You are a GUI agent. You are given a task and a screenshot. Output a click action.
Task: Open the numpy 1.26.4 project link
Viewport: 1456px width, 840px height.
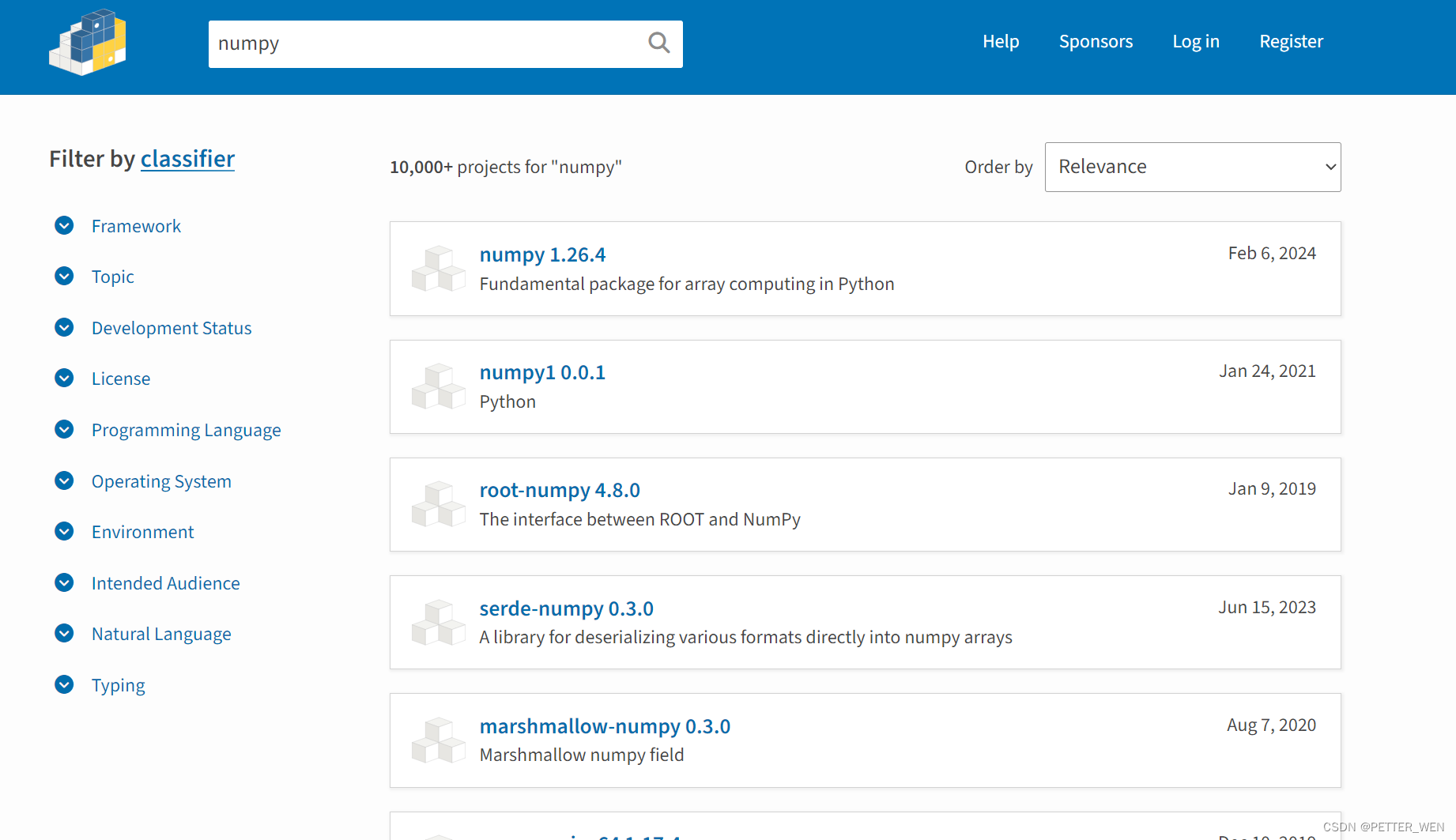coord(542,254)
